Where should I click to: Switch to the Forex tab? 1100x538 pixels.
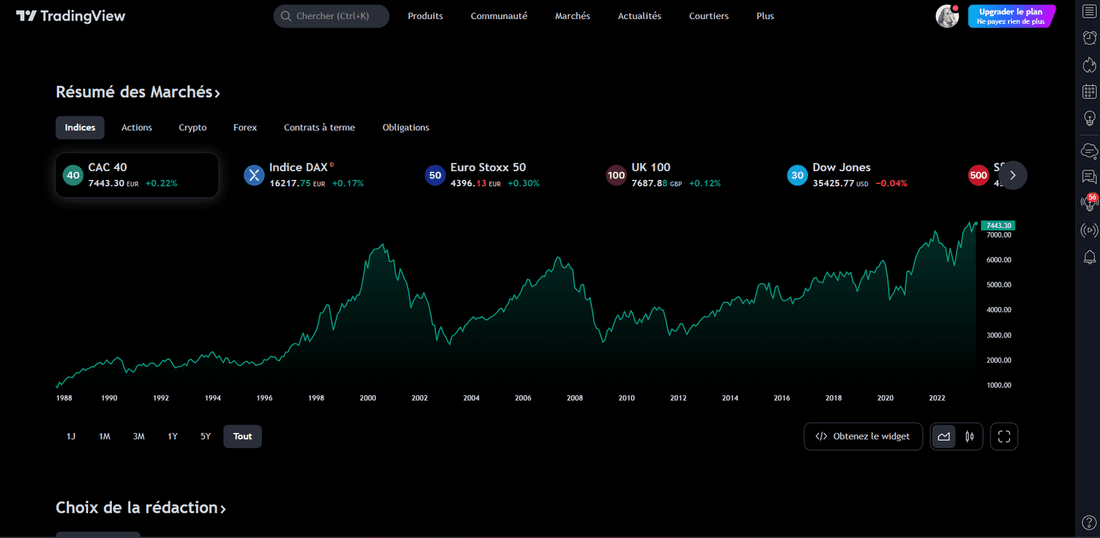click(x=245, y=128)
